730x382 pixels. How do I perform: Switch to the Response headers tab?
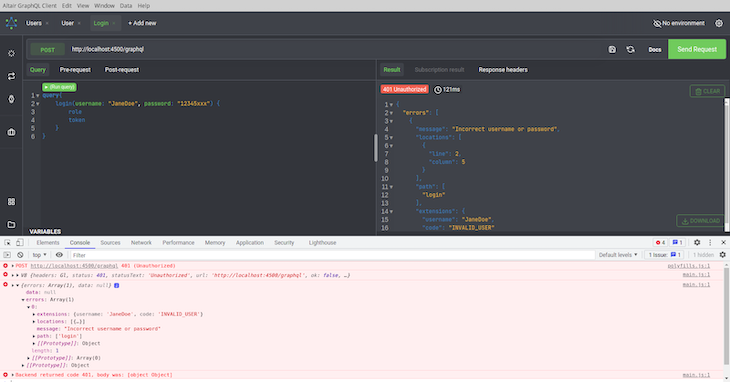pos(503,70)
